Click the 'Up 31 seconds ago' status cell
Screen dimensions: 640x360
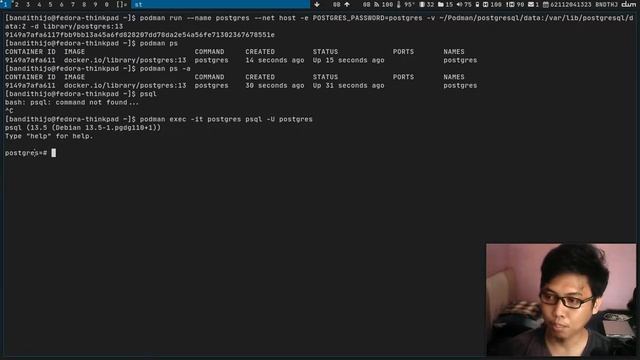point(349,85)
